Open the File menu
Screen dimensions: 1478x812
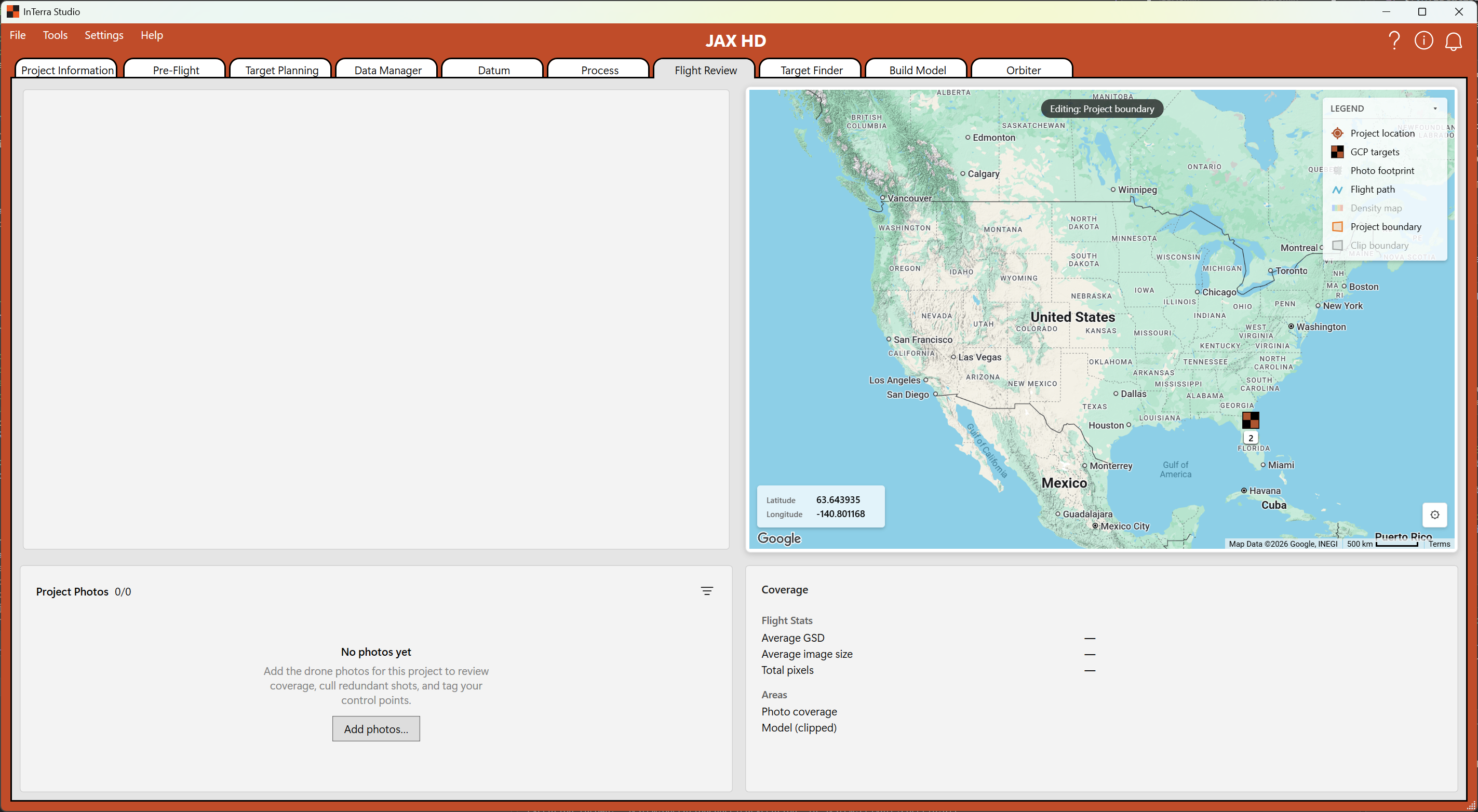(x=18, y=35)
